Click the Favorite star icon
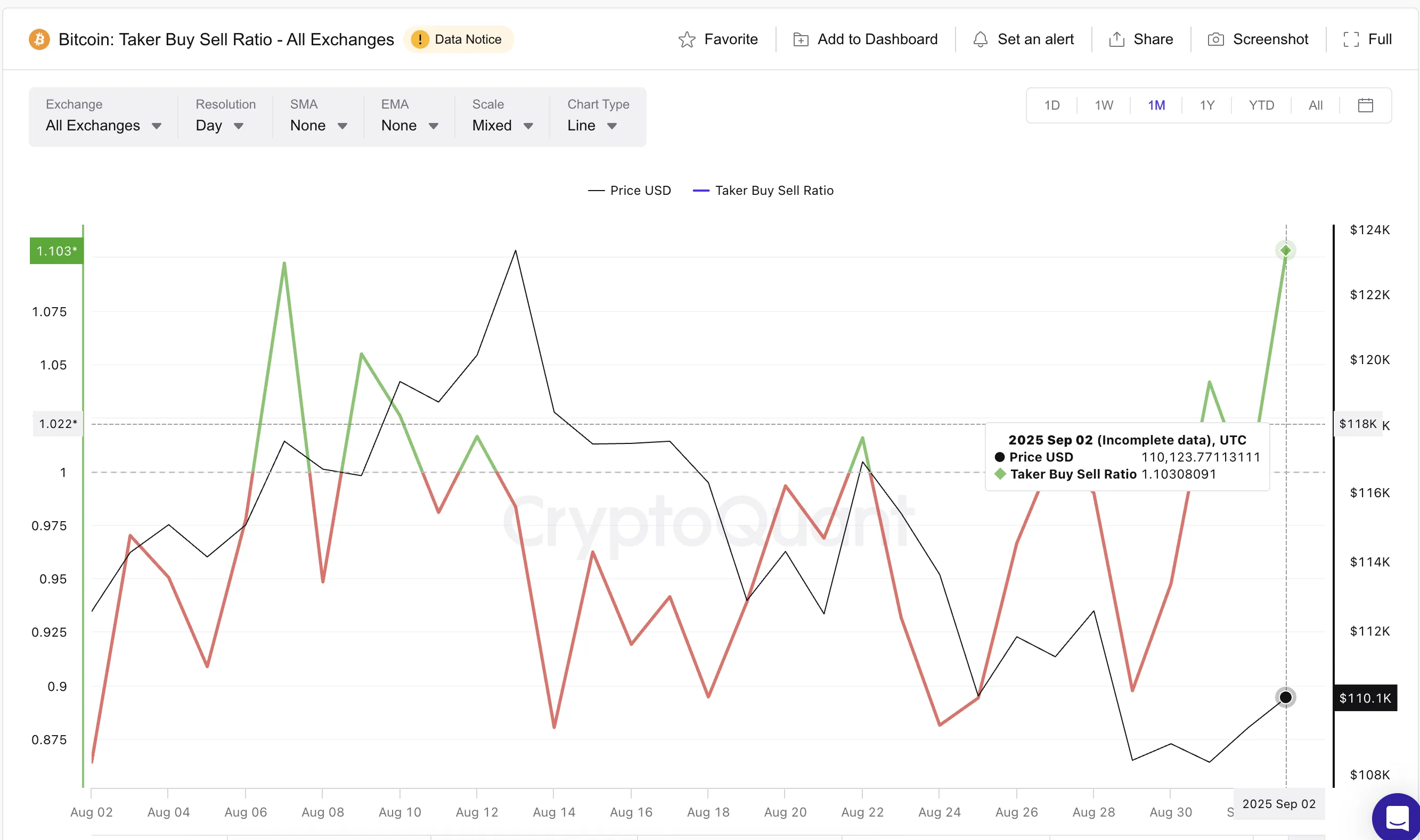The width and height of the screenshot is (1420, 840). click(x=686, y=39)
